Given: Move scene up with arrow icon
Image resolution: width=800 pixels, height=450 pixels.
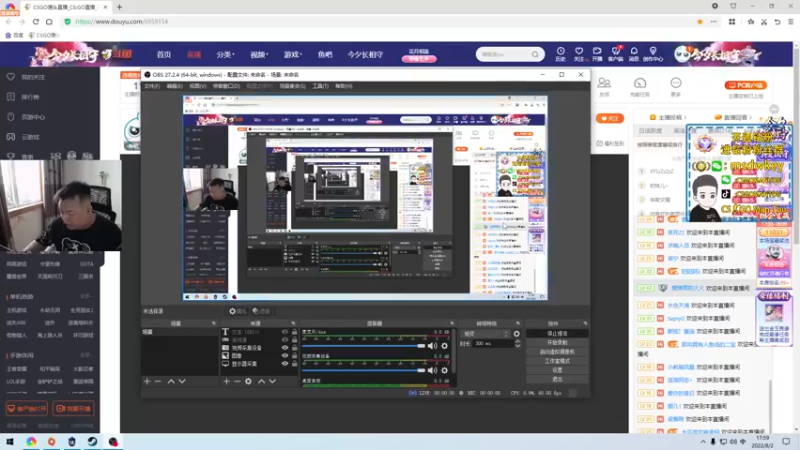Looking at the screenshot, I should pyautogui.click(x=171, y=381).
